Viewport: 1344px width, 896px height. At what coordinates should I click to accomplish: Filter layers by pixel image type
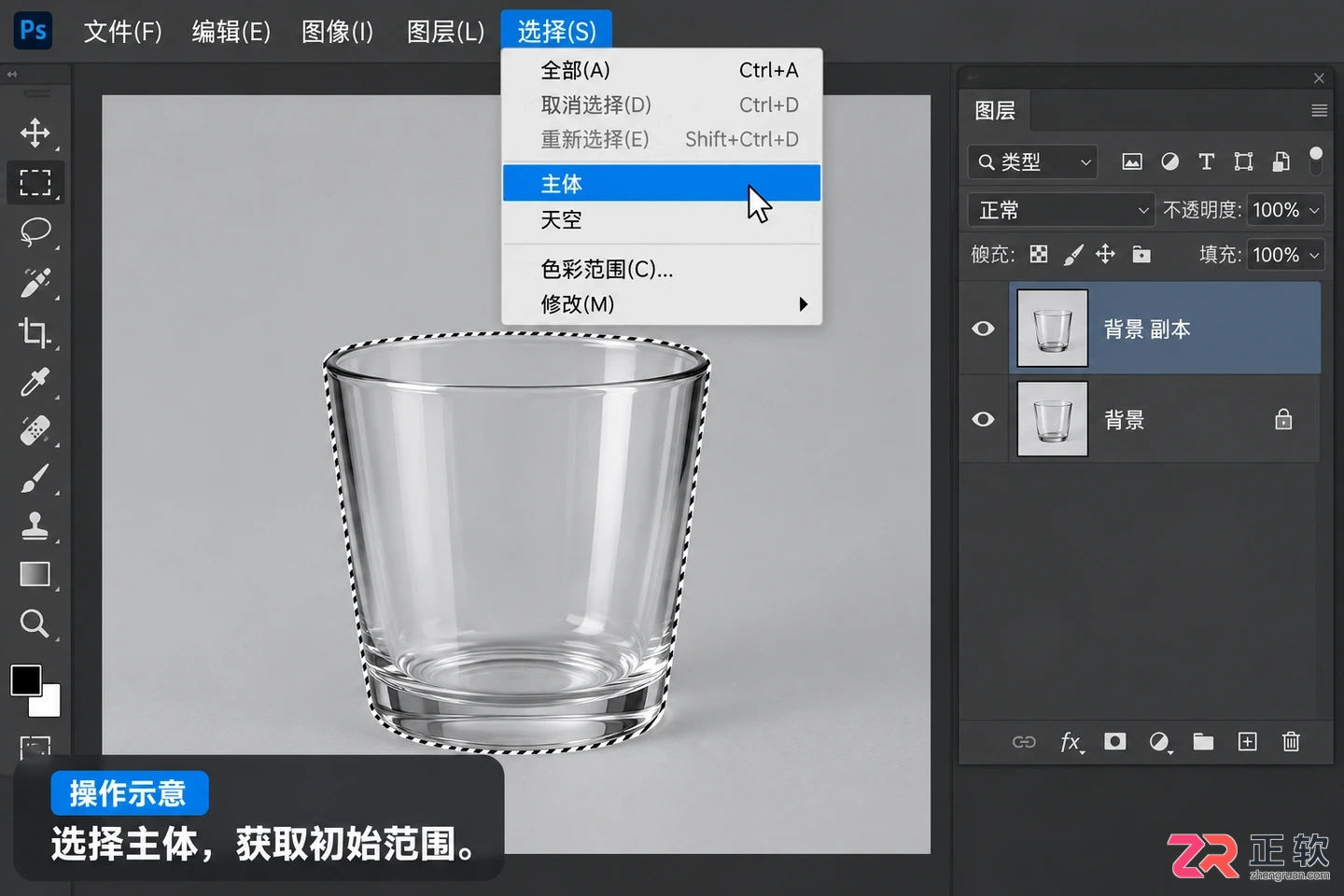click(x=1132, y=162)
